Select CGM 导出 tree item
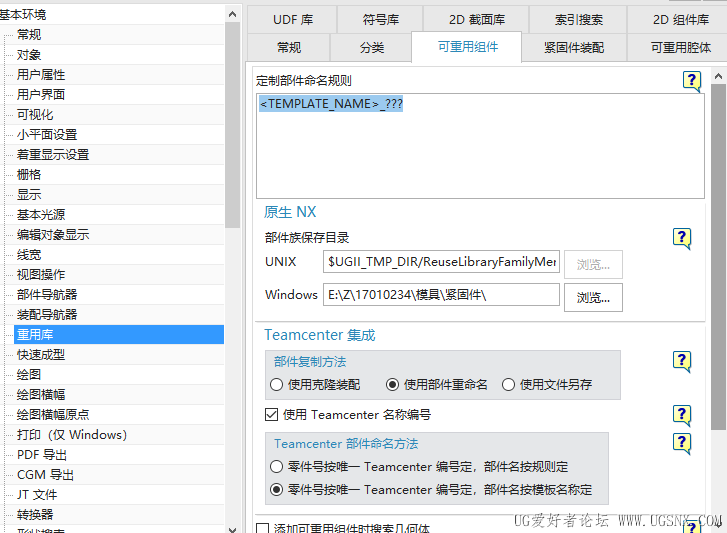 [x=45, y=475]
